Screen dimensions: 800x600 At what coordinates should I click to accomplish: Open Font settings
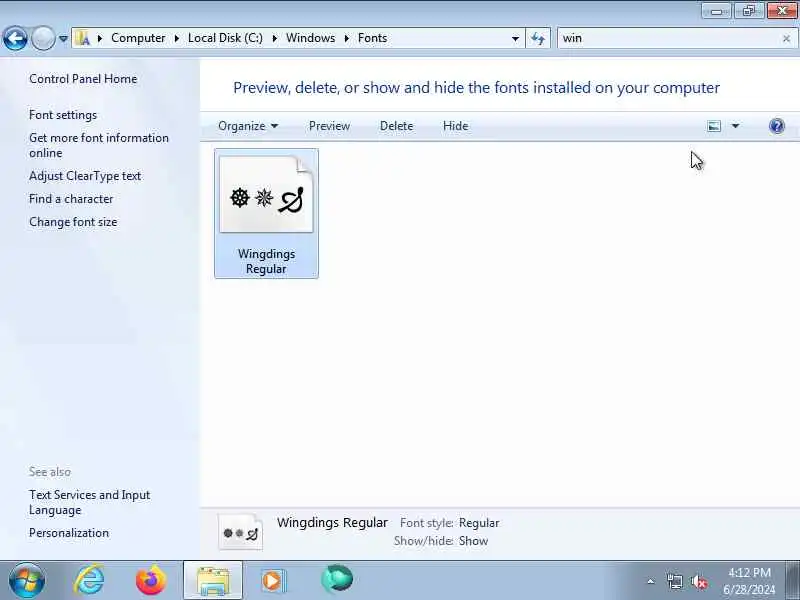[x=63, y=115]
